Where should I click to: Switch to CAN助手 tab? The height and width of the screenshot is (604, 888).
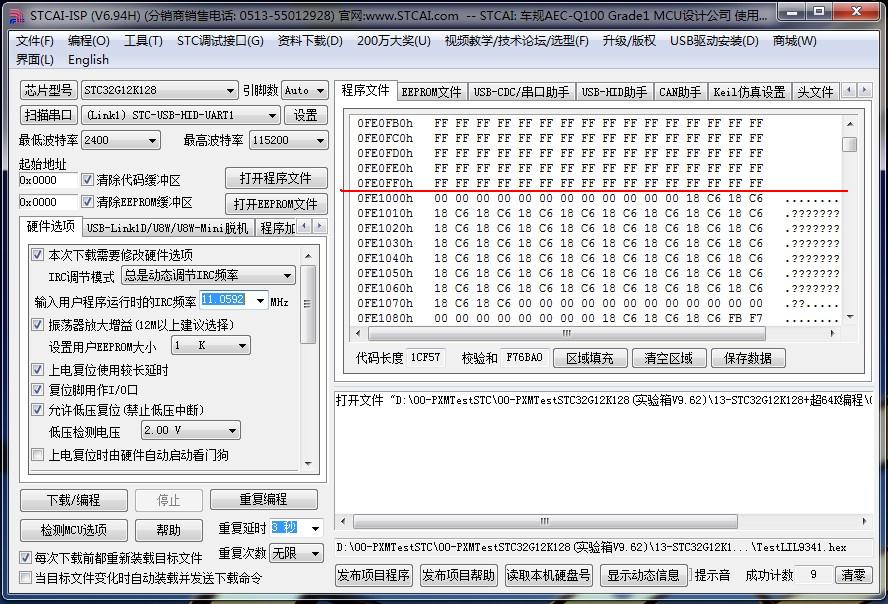point(680,92)
